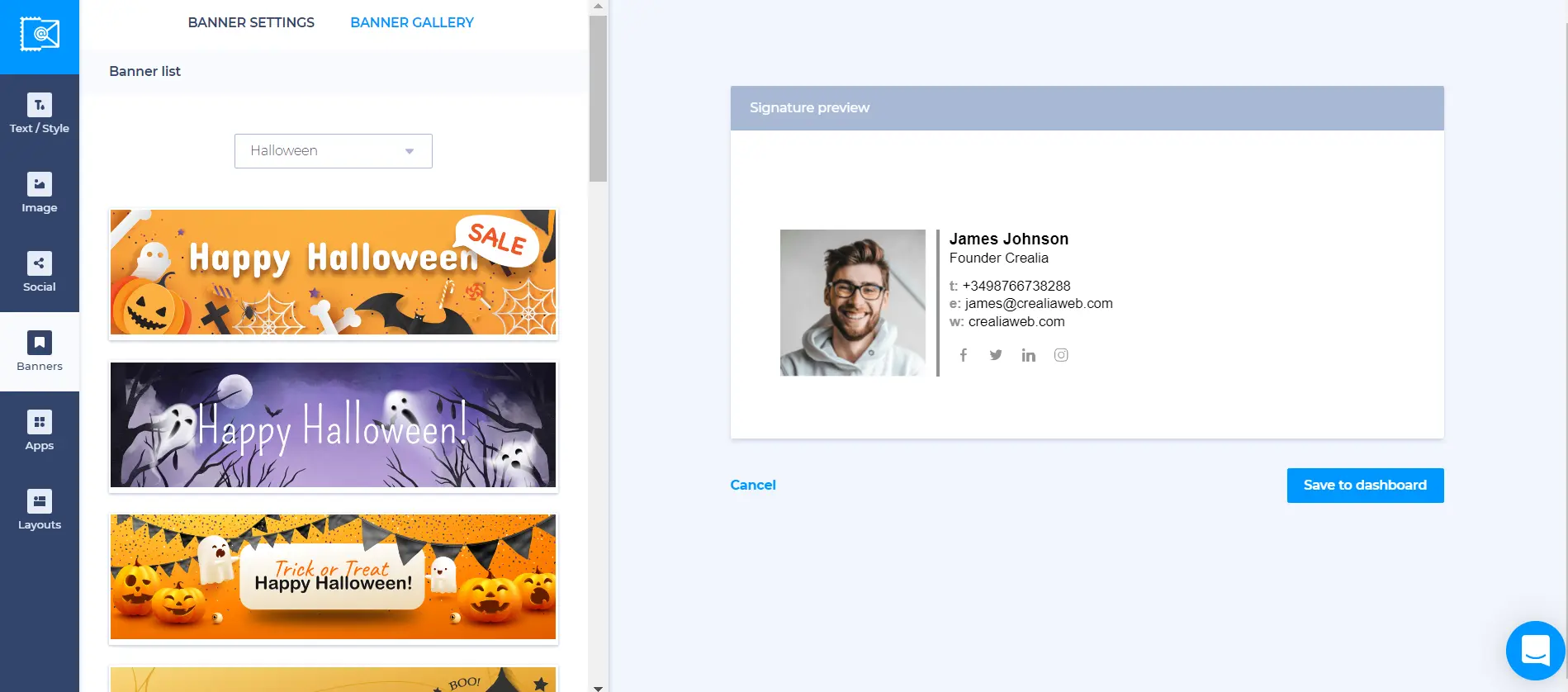Screen dimensions: 1568x692
Task: Click the Twitter icon in signature preview
Action: (x=996, y=355)
